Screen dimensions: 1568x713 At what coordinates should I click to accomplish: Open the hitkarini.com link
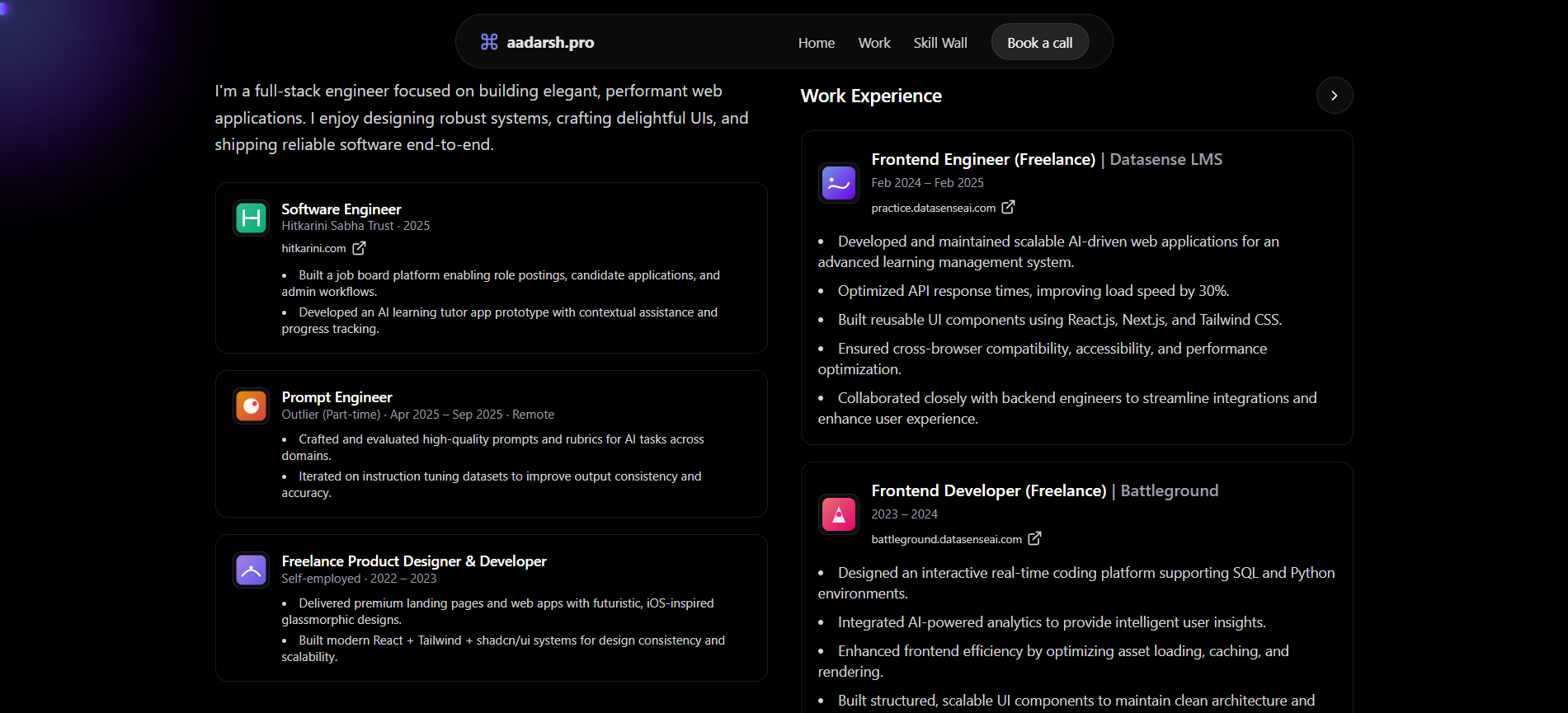(313, 248)
